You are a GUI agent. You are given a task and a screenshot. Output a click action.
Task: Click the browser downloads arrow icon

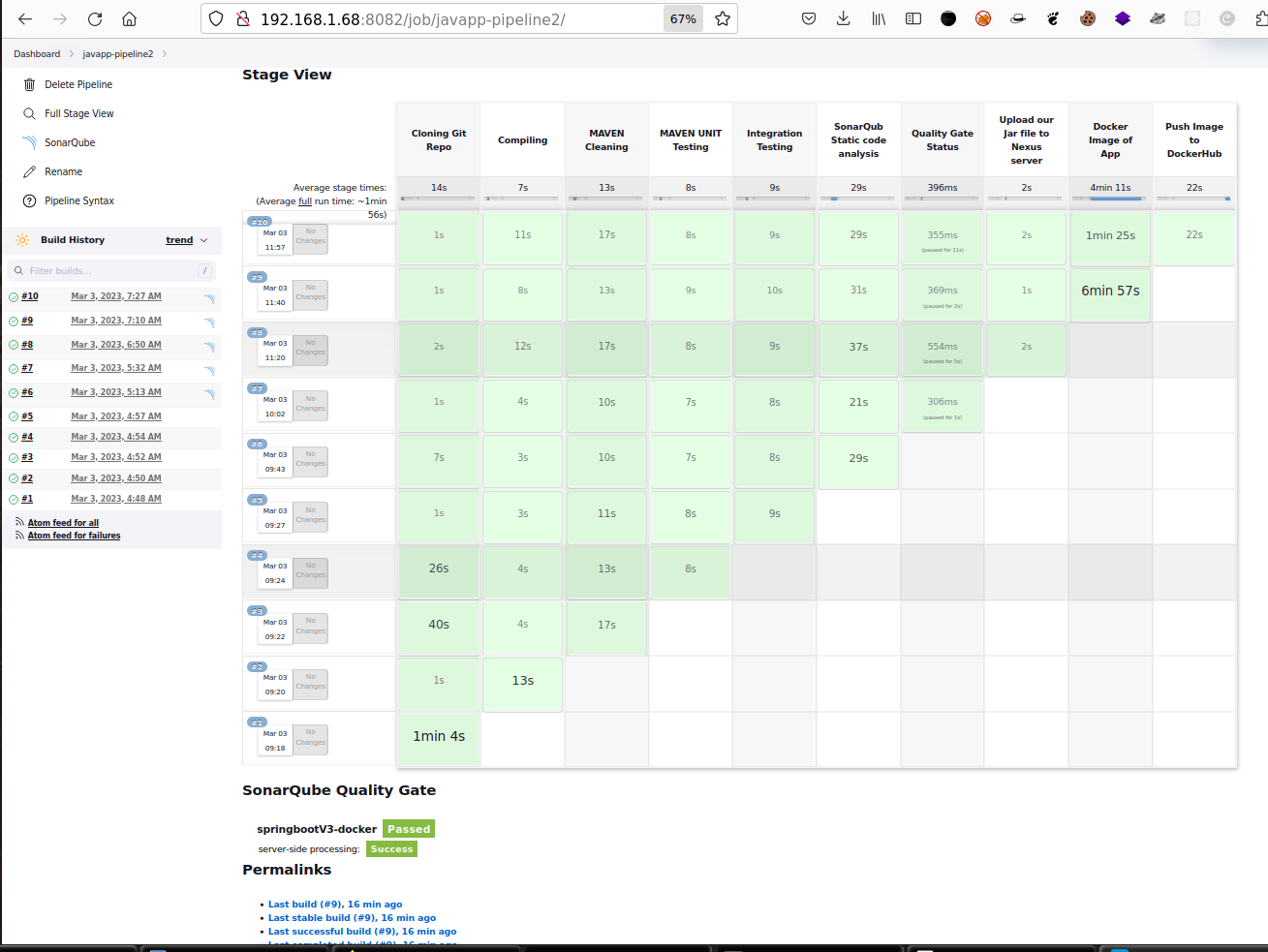coord(844,18)
